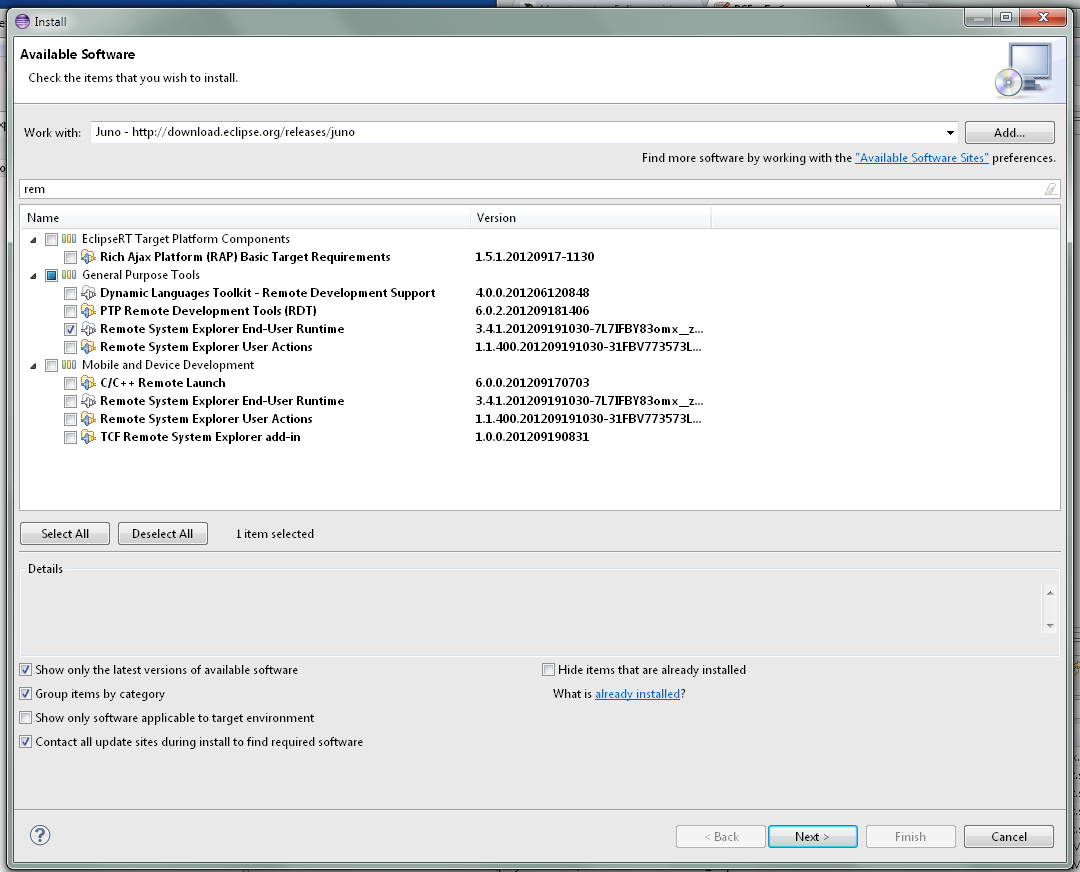1080x872 pixels.
Task: Click the PTP Remote Development Tools icon
Action: coord(88,311)
